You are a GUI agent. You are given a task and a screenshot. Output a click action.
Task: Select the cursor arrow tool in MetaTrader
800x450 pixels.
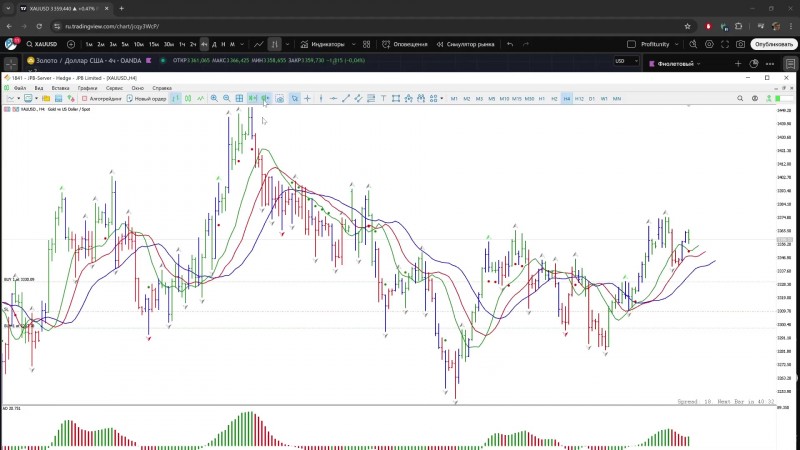[x=294, y=98]
